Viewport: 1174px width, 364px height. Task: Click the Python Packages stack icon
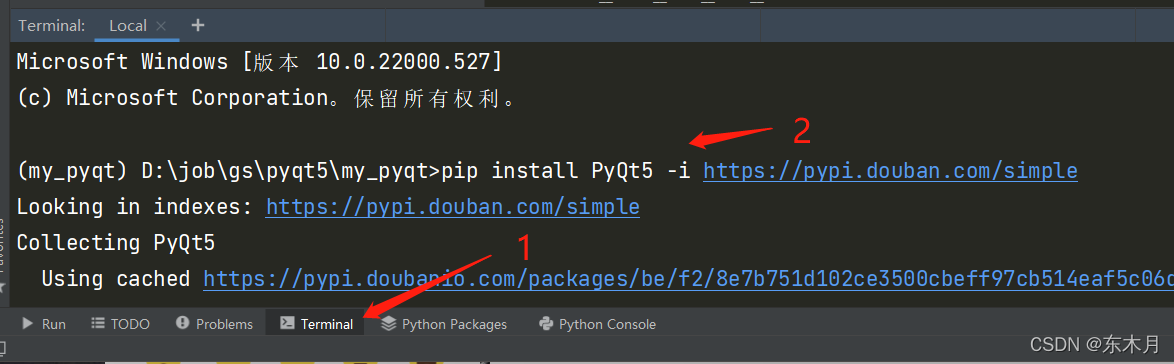point(388,324)
